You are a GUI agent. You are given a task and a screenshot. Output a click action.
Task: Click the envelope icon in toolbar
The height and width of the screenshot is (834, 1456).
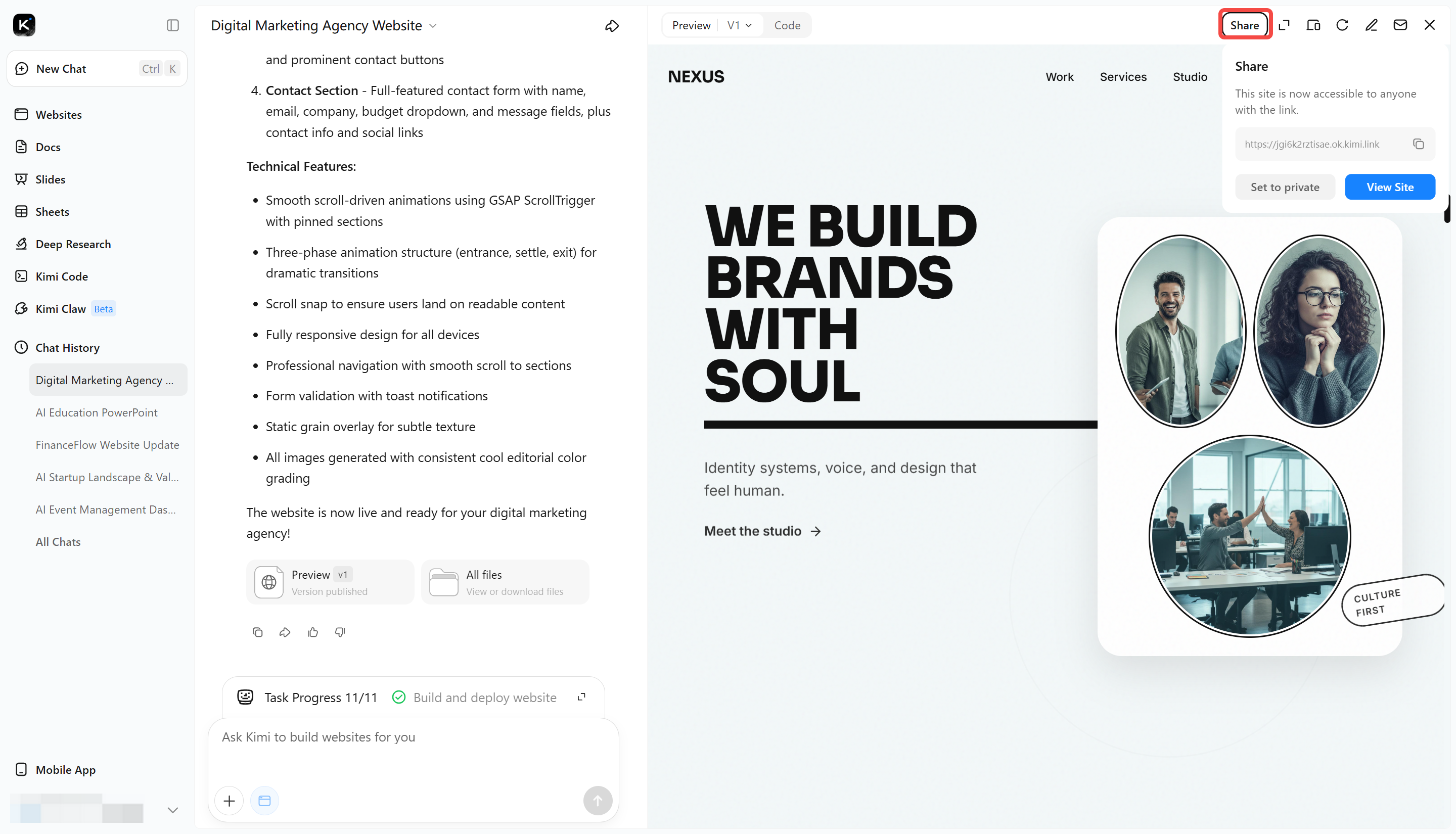[x=1400, y=25]
